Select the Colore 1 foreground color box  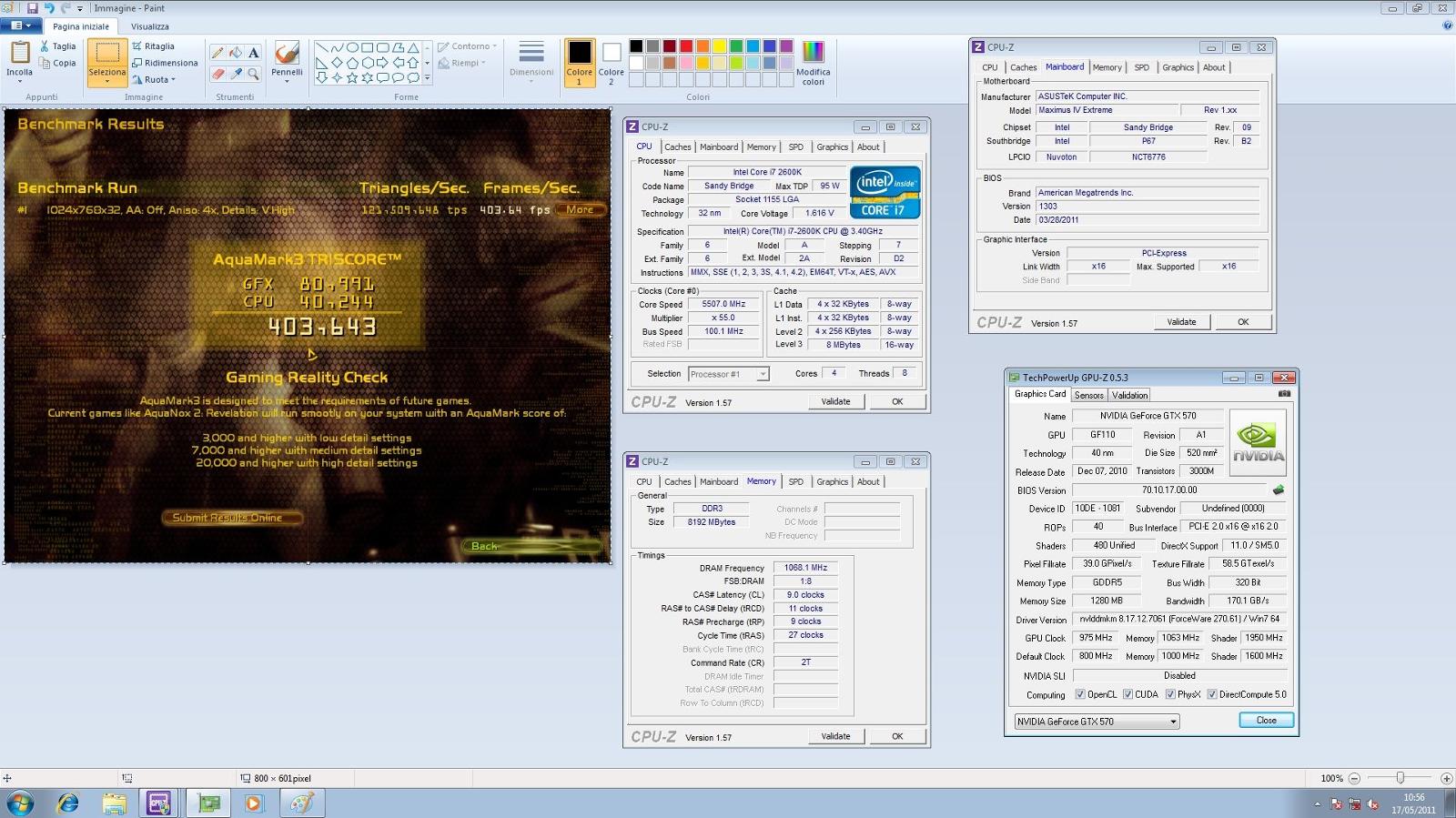[579, 64]
